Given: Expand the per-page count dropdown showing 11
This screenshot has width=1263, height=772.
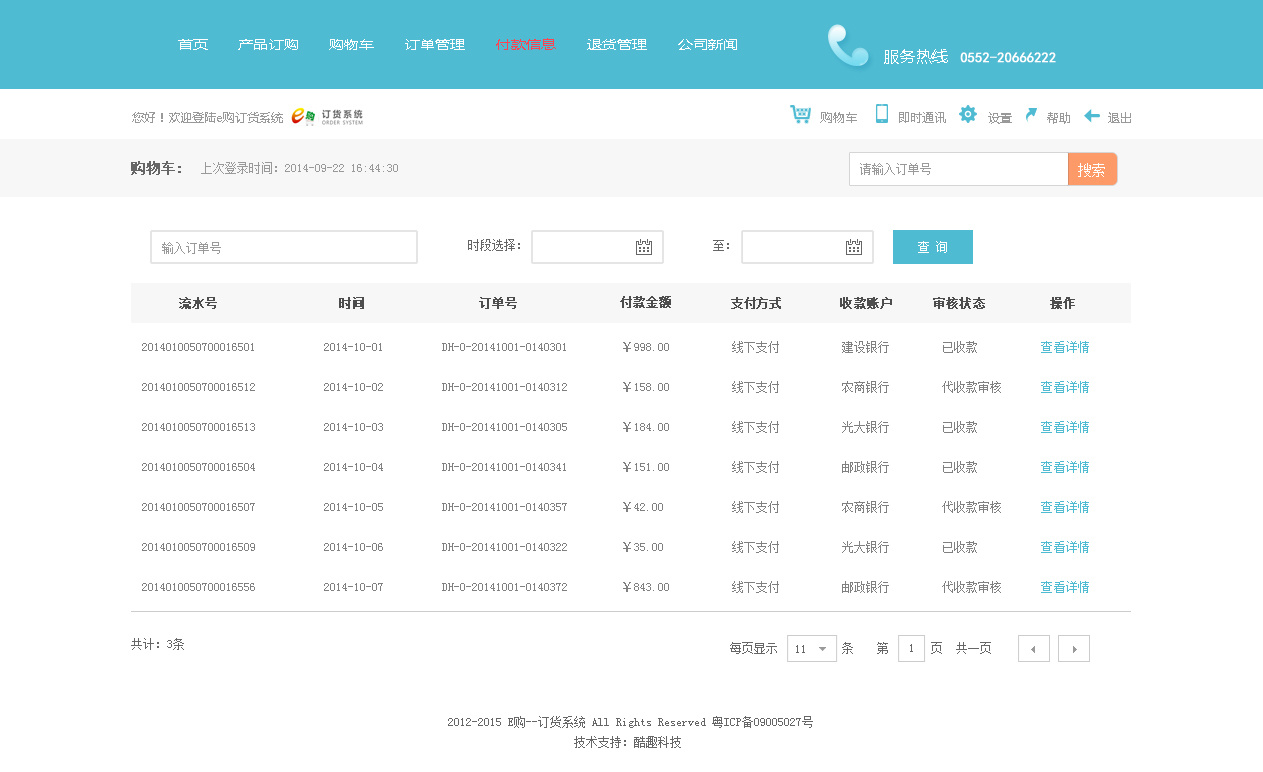Looking at the screenshot, I should click(811, 648).
